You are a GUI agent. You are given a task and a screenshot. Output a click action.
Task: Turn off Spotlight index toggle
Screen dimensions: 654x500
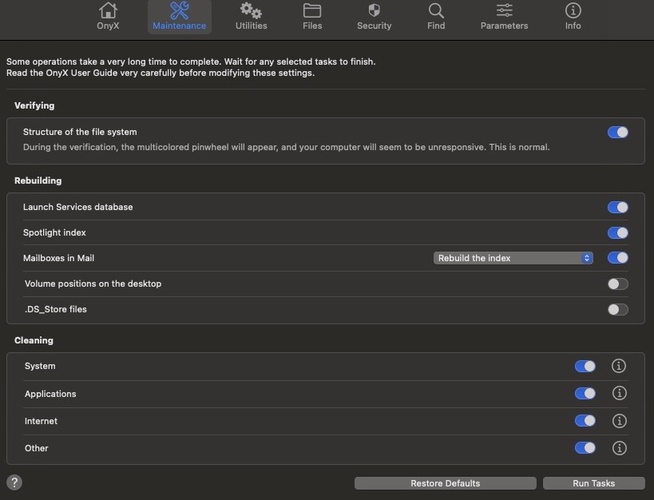(618, 233)
